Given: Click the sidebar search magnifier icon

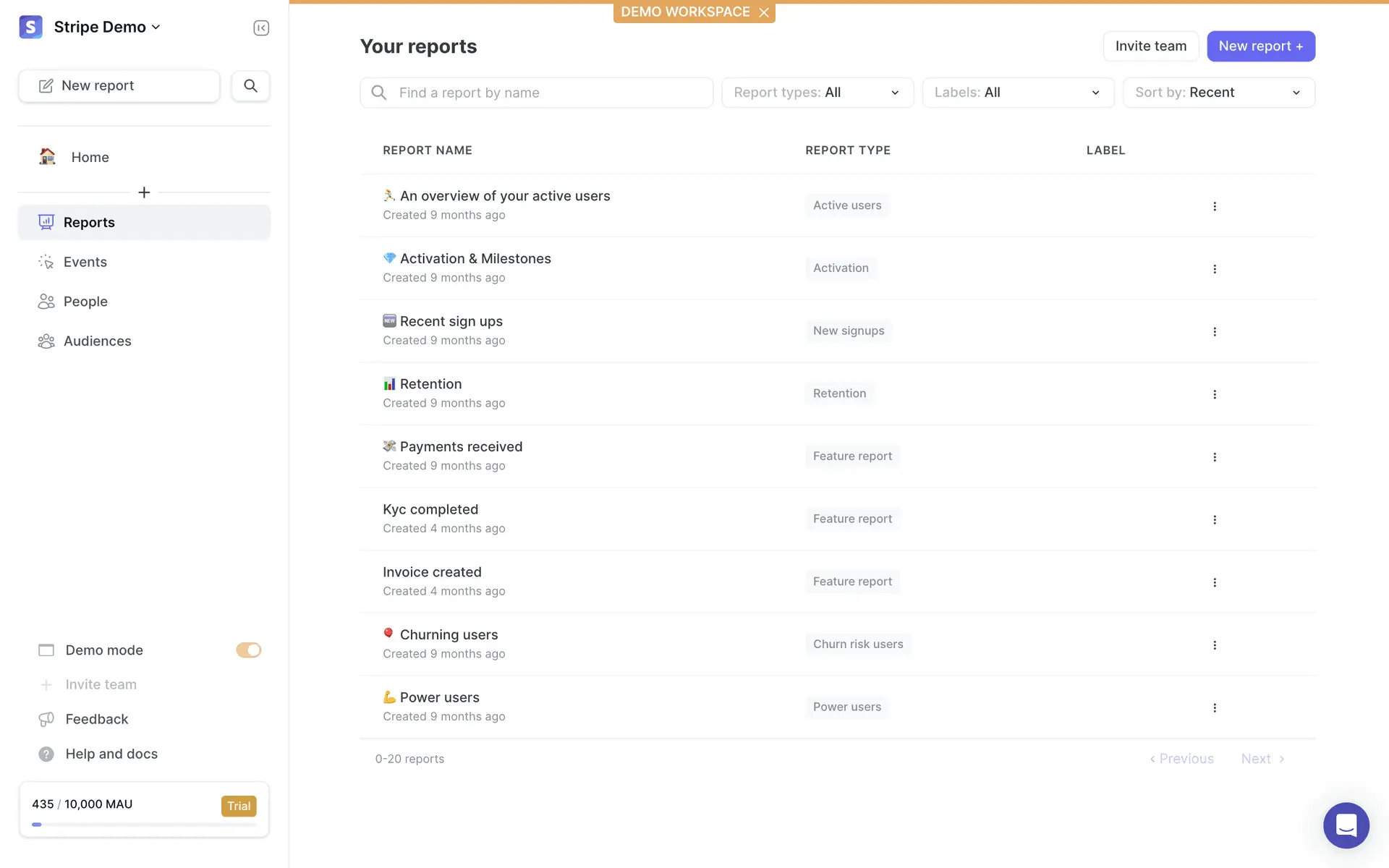Looking at the screenshot, I should point(250,86).
